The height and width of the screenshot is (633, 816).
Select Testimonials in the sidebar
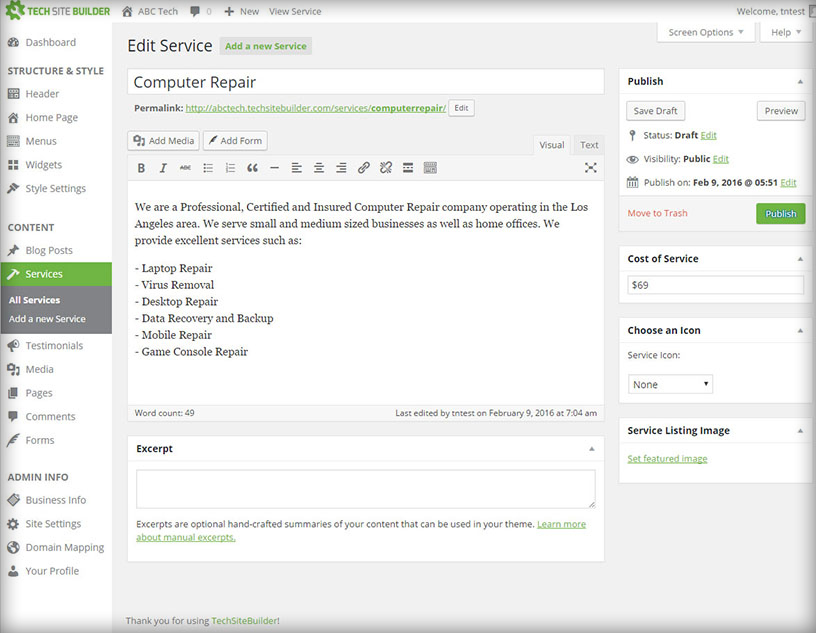click(x=56, y=345)
